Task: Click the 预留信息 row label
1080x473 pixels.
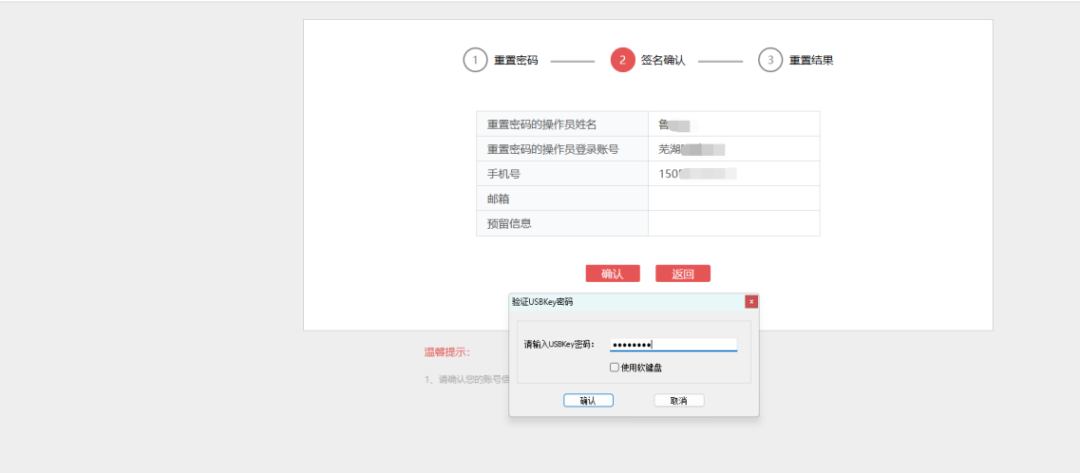Action: coord(509,224)
